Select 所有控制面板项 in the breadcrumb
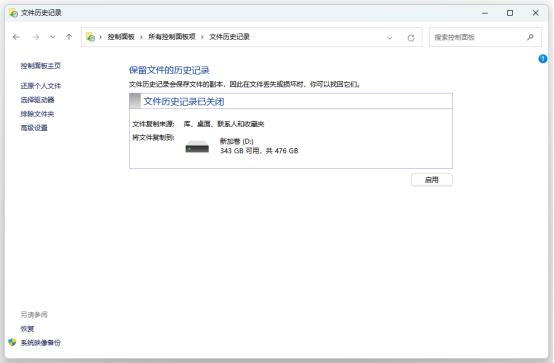This screenshot has height=363, width=554. tap(172, 37)
